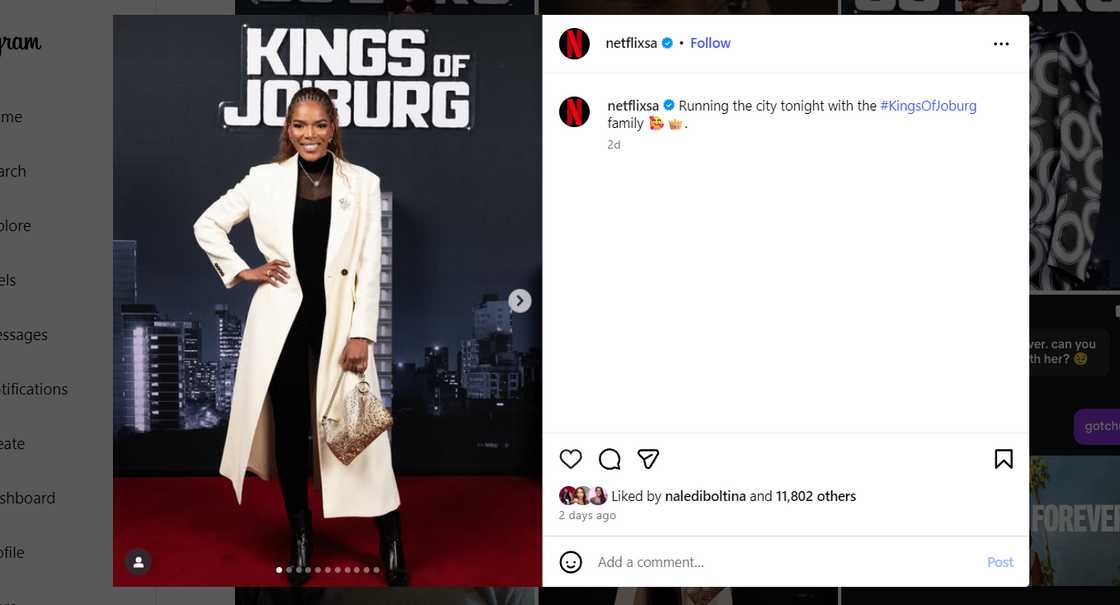Open more options three-dot menu

click(x=1001, y=44)
